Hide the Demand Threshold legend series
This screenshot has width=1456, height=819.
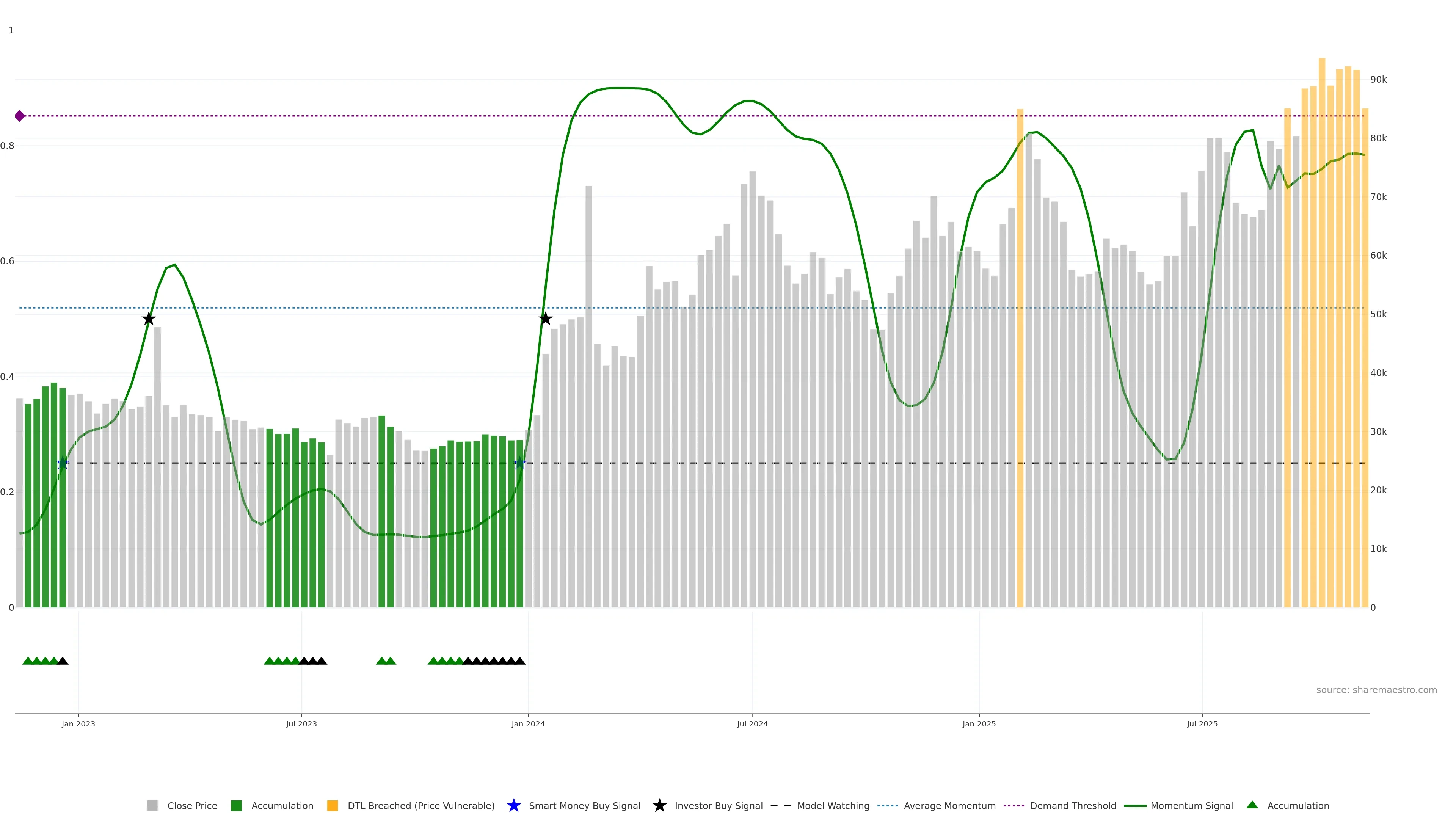(1073, 805)
